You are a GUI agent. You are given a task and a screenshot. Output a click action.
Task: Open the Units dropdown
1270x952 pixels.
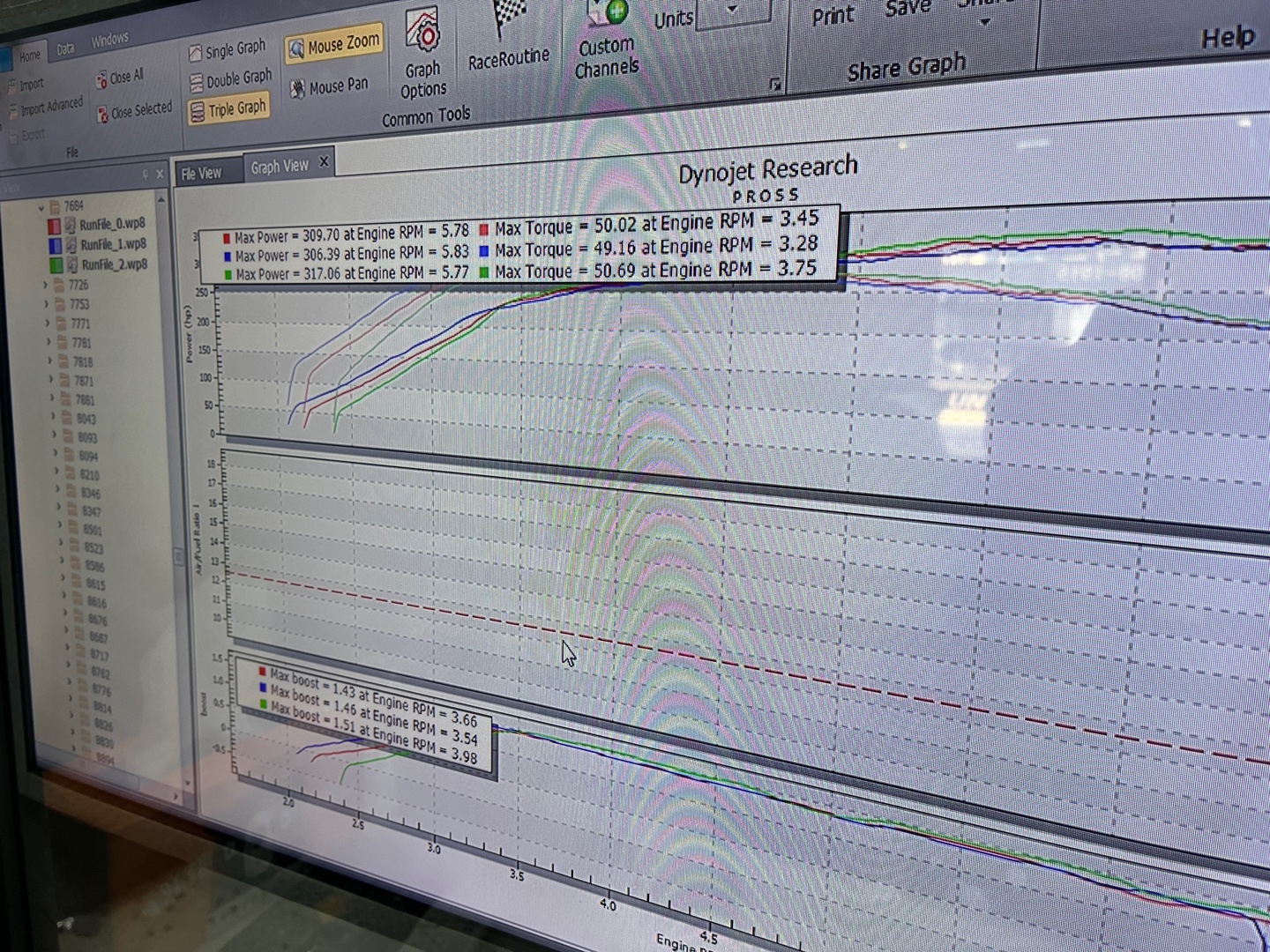pyautogui.click(x=732, y=11)
